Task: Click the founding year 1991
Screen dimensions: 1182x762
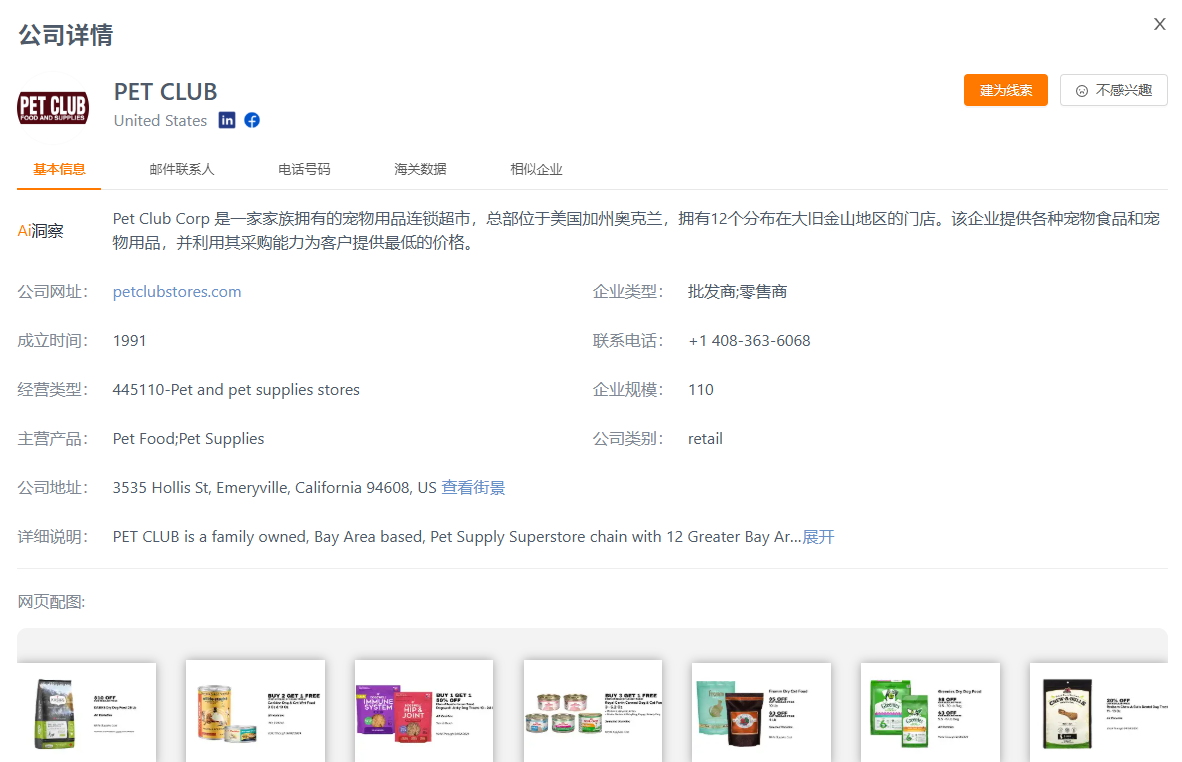Action: coord(130,341)
